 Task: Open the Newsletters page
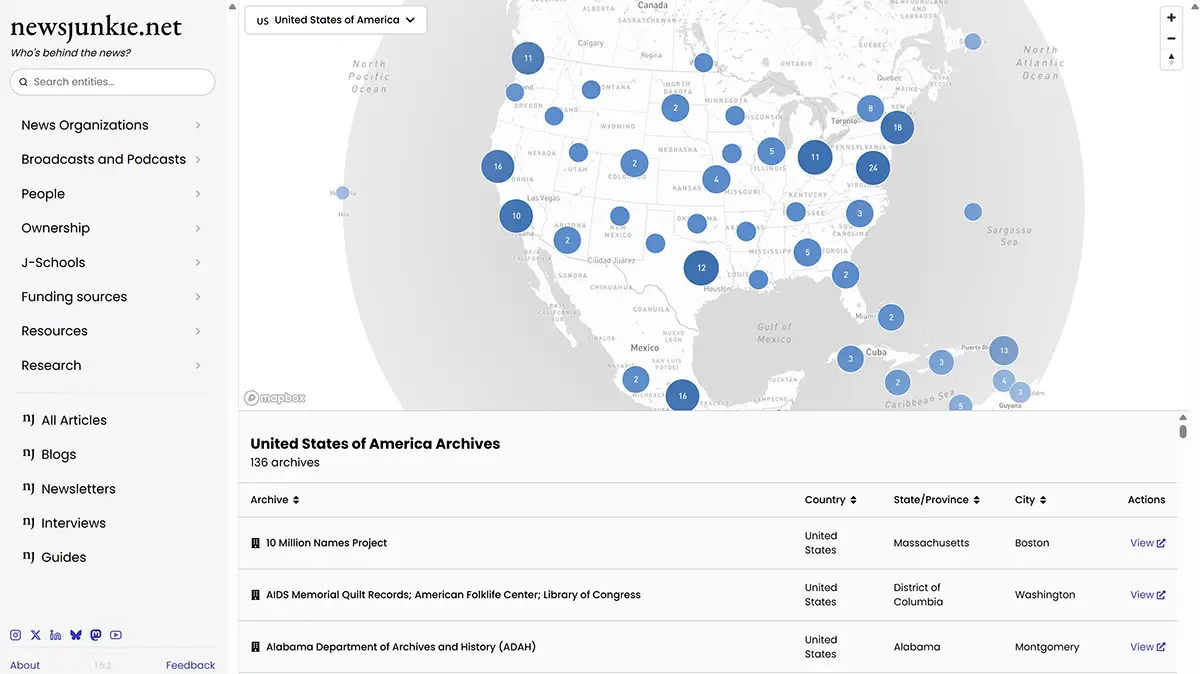78,489
